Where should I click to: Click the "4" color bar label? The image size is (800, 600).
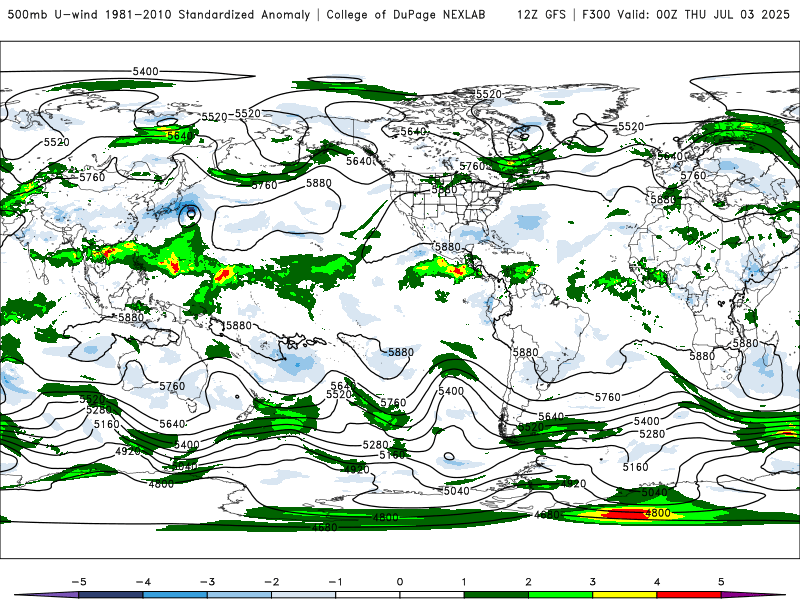click(657, 582)
